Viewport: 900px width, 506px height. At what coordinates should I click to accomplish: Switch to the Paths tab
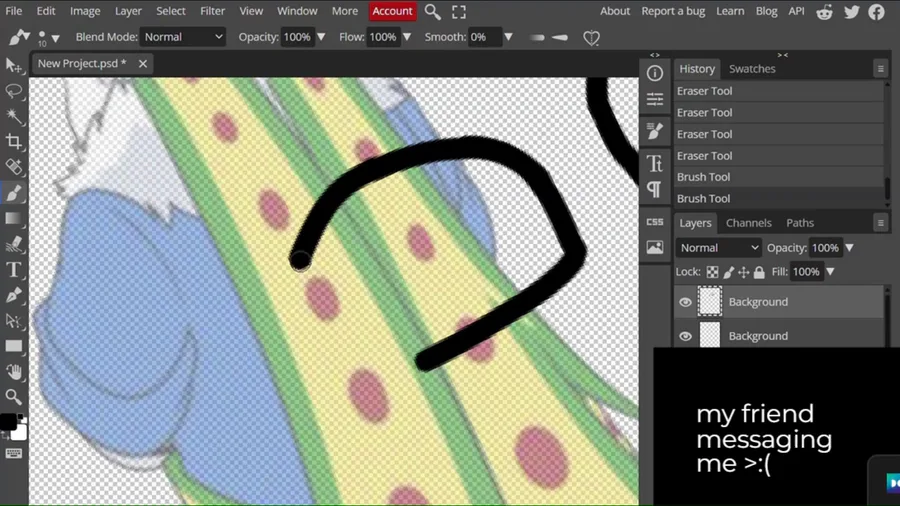pyautogui.click(x=800, y=223)
